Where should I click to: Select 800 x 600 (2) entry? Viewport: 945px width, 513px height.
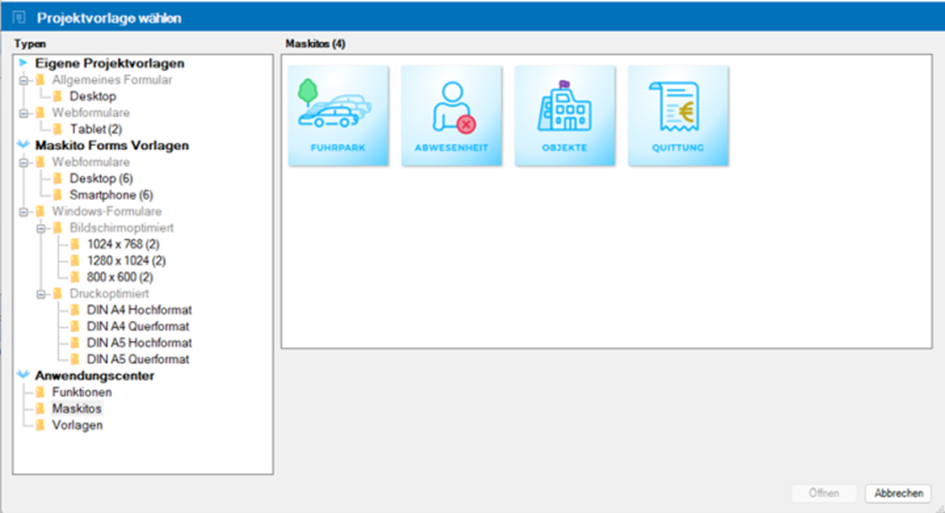119,277
